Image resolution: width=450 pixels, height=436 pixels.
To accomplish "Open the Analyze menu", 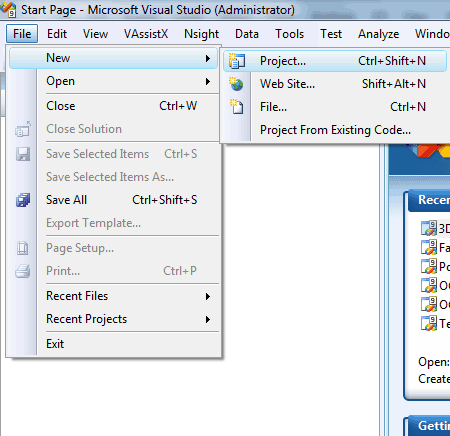I will click(x=378, y=34).
